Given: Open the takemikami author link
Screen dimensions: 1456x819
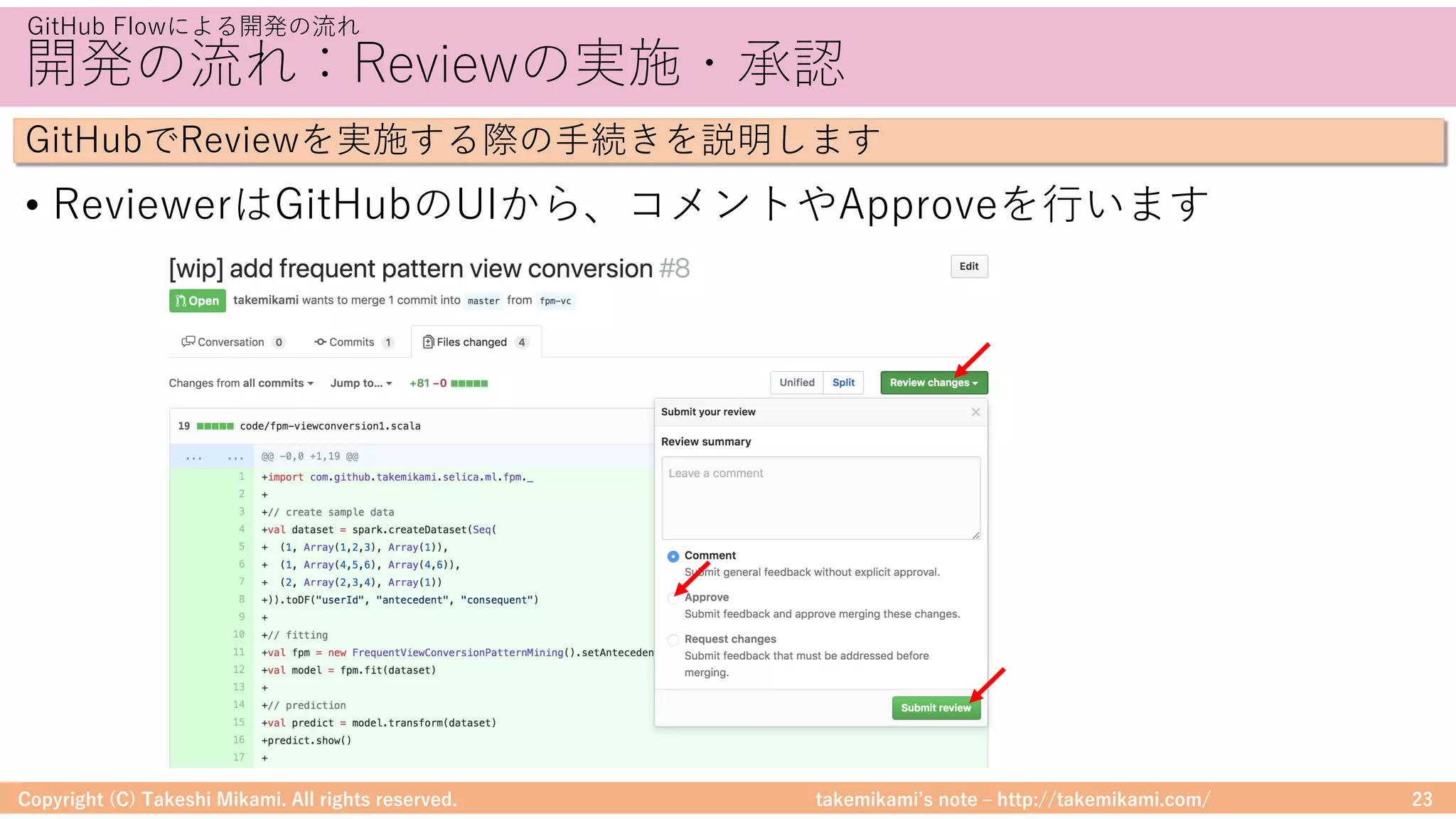Looking at the screenshot, I should tap(266, 300).
